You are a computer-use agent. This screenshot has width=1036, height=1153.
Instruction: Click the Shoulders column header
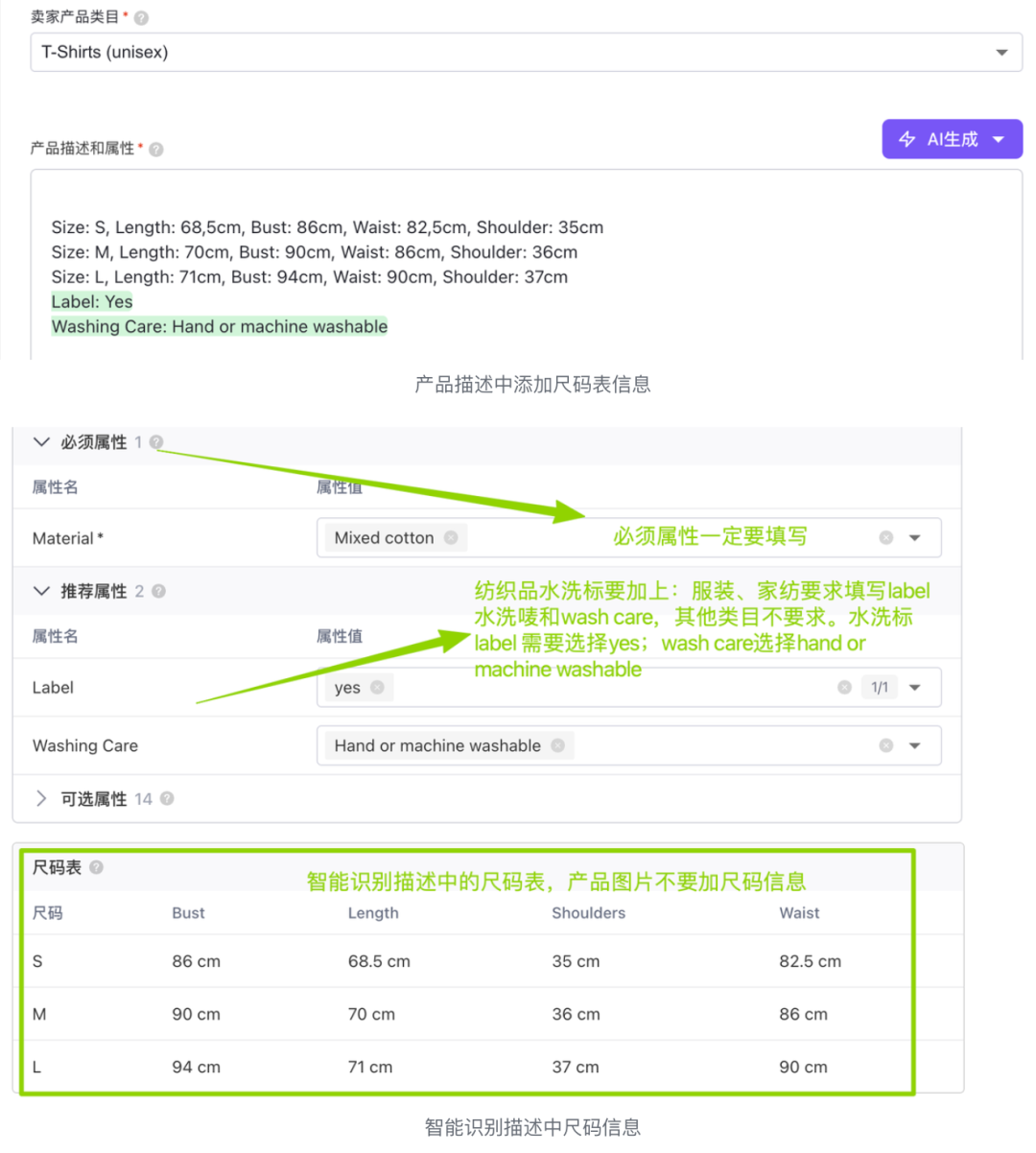tap(588, 913)
